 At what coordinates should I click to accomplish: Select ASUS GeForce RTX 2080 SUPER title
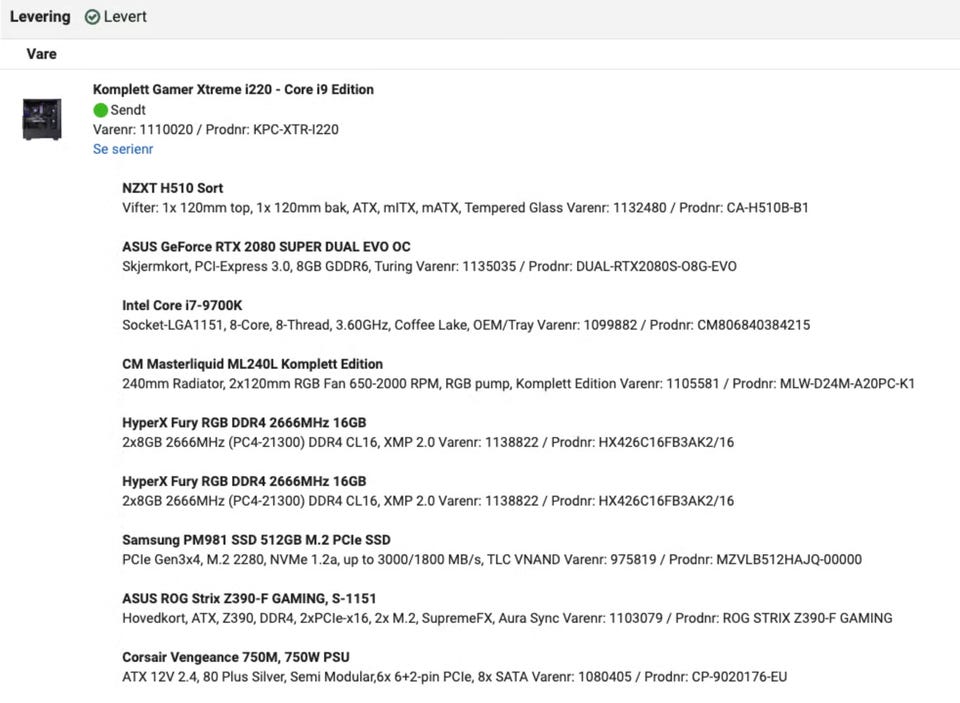(266, 247)
